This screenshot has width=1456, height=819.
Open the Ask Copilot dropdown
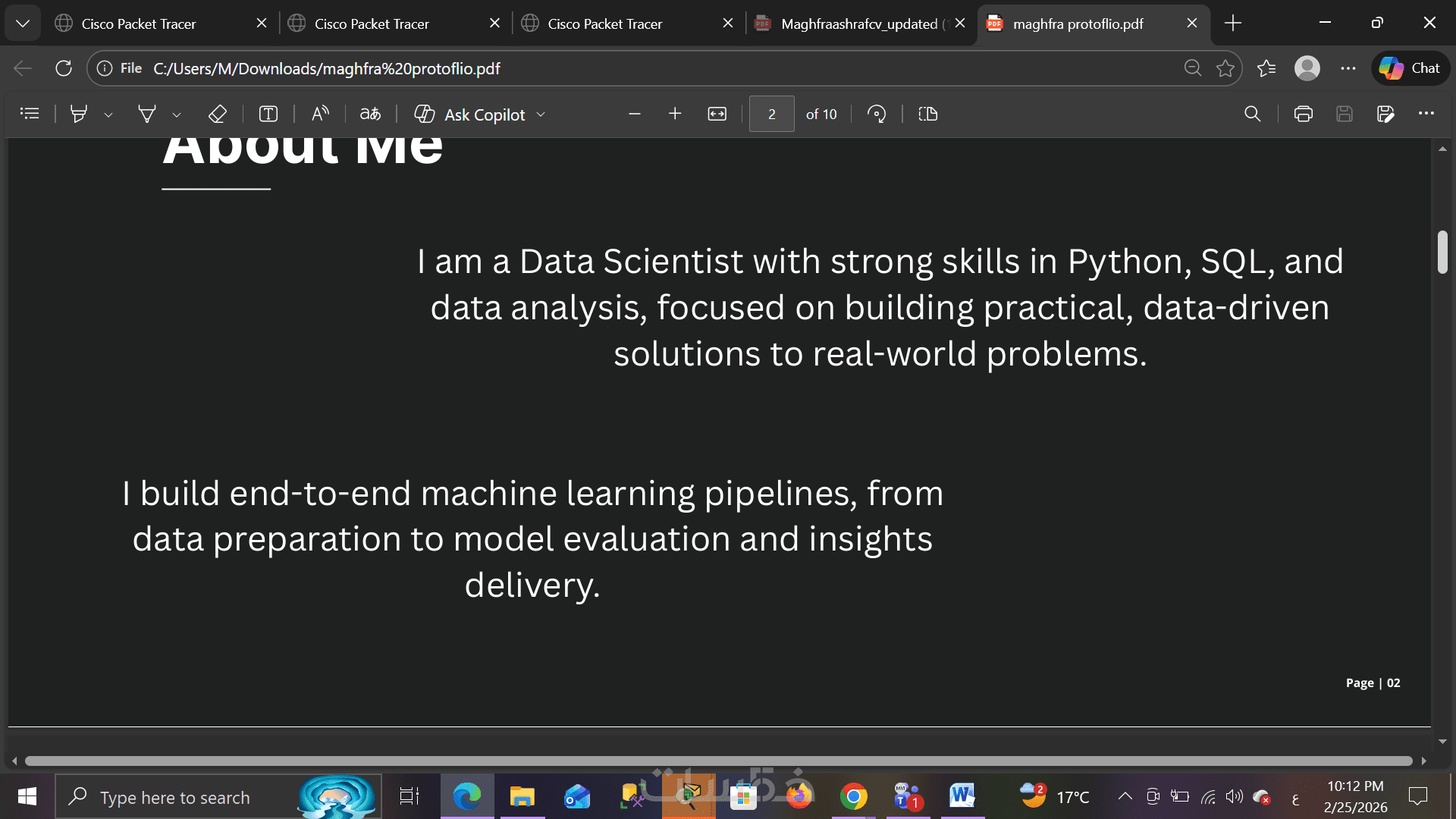click(x=541, y=115)
